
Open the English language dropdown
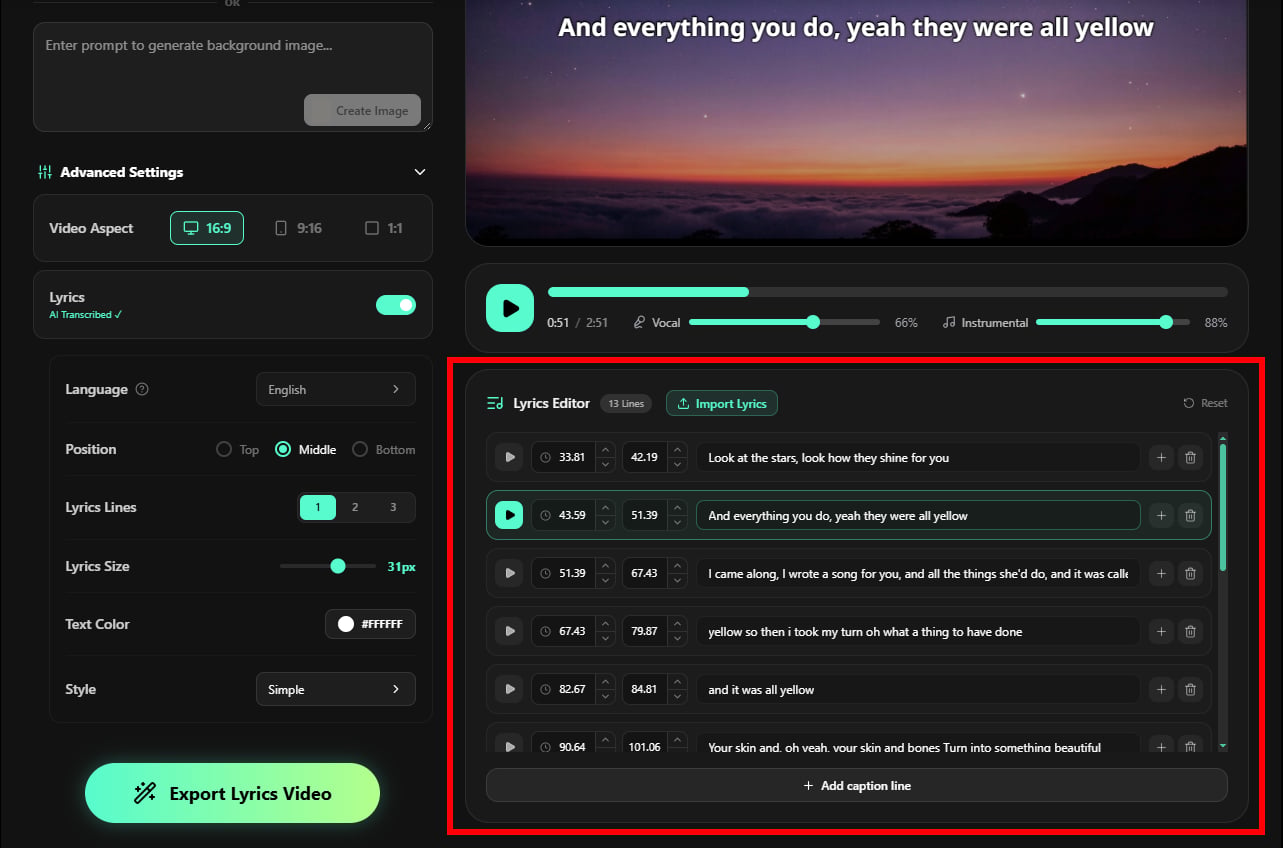[x=336, y=389]
